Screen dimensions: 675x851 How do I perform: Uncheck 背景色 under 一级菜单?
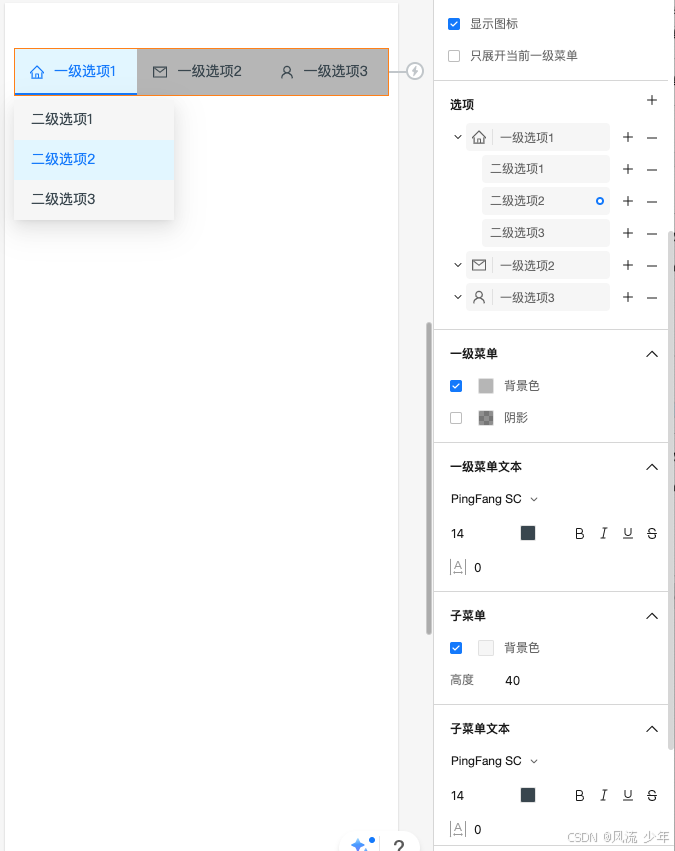(x=456, y=386)
